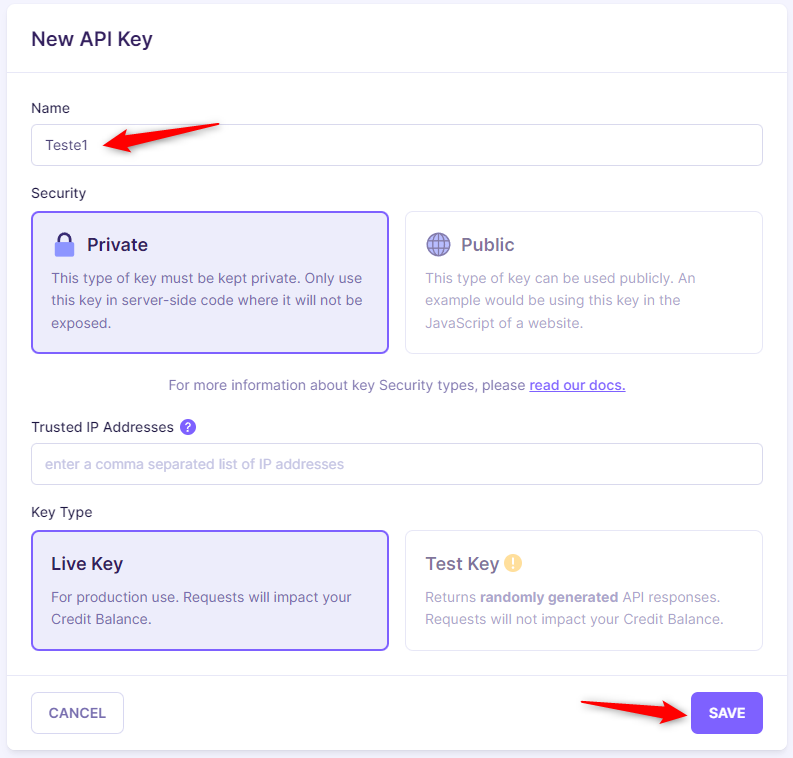Click the Public globe icon

click(438, 245)
